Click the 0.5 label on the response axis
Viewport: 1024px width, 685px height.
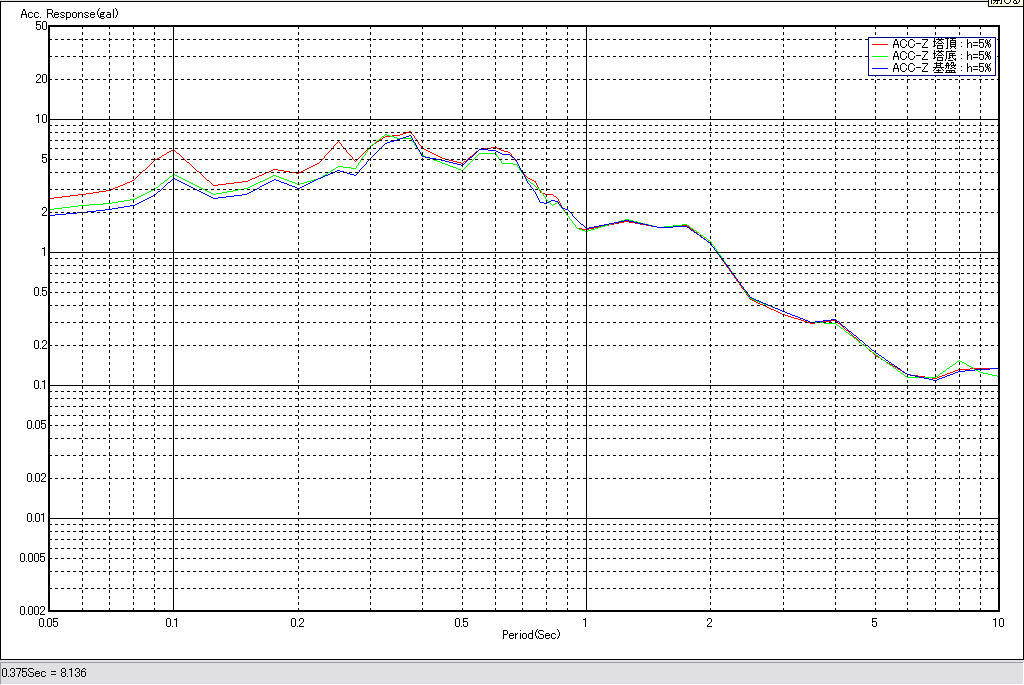[x=39, y=292]
